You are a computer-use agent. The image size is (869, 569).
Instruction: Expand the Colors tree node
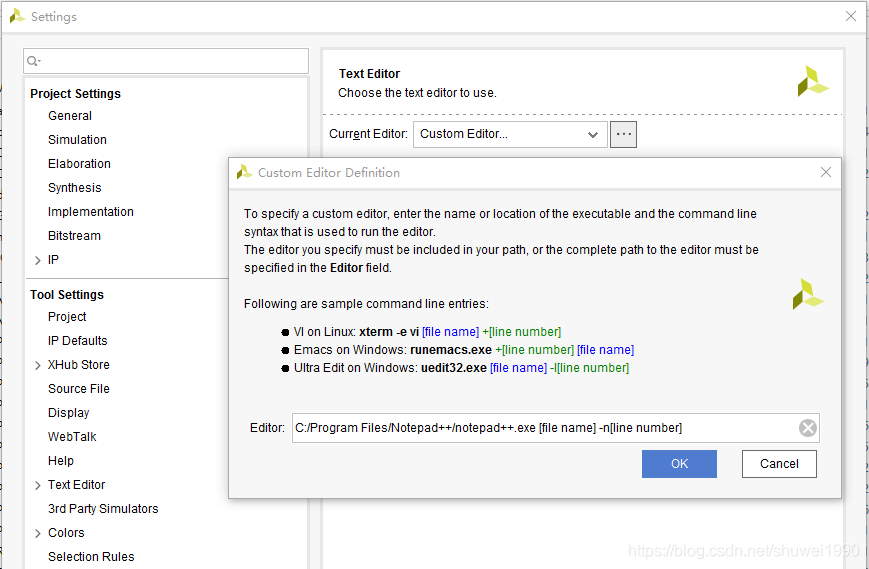(38, 533)
